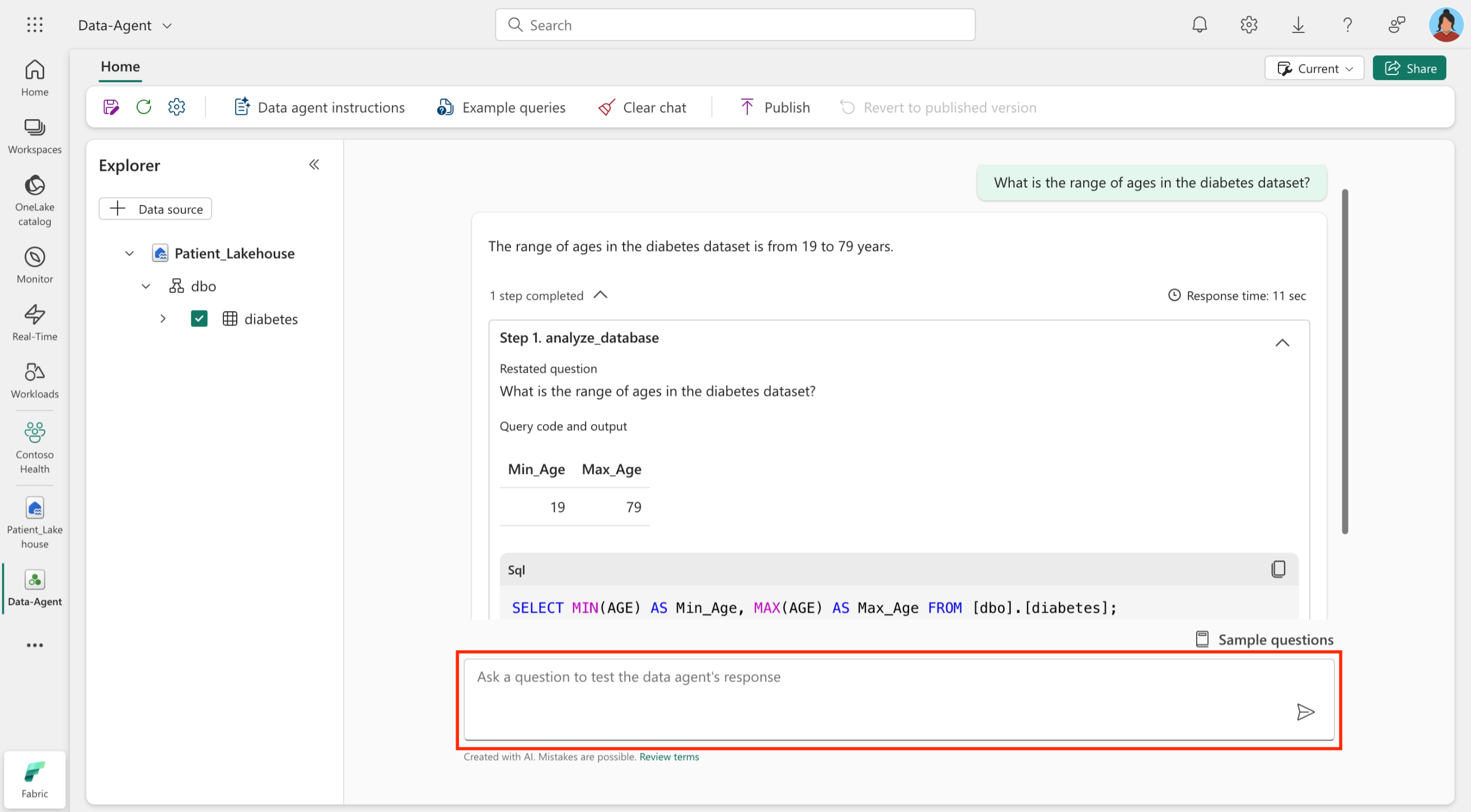Expand the diabetes table columns
This screenshot has width=1471, height=812.
pyautogui.click(x=163, y=318)
